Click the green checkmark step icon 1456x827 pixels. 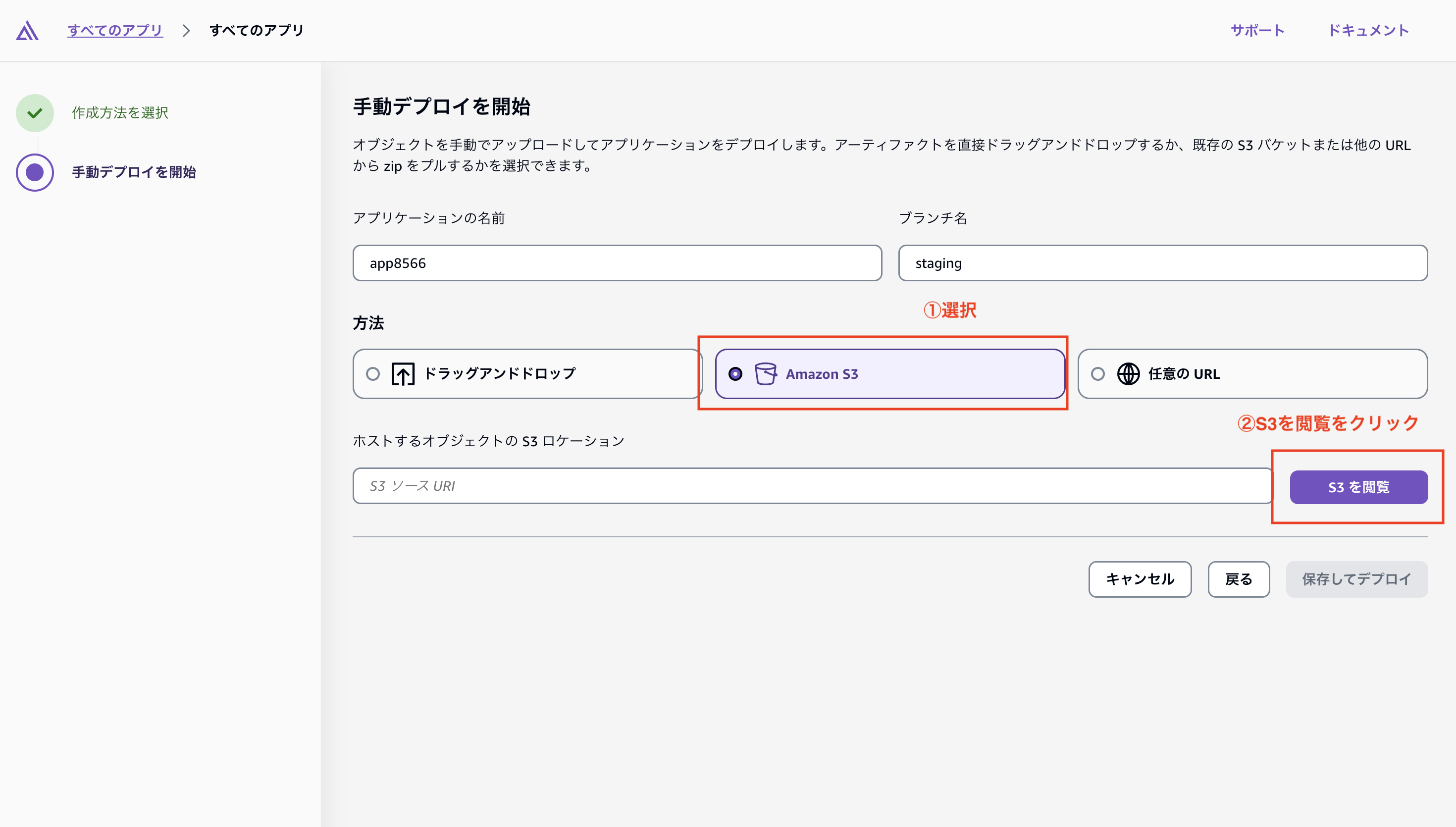[x=35, y=113]
